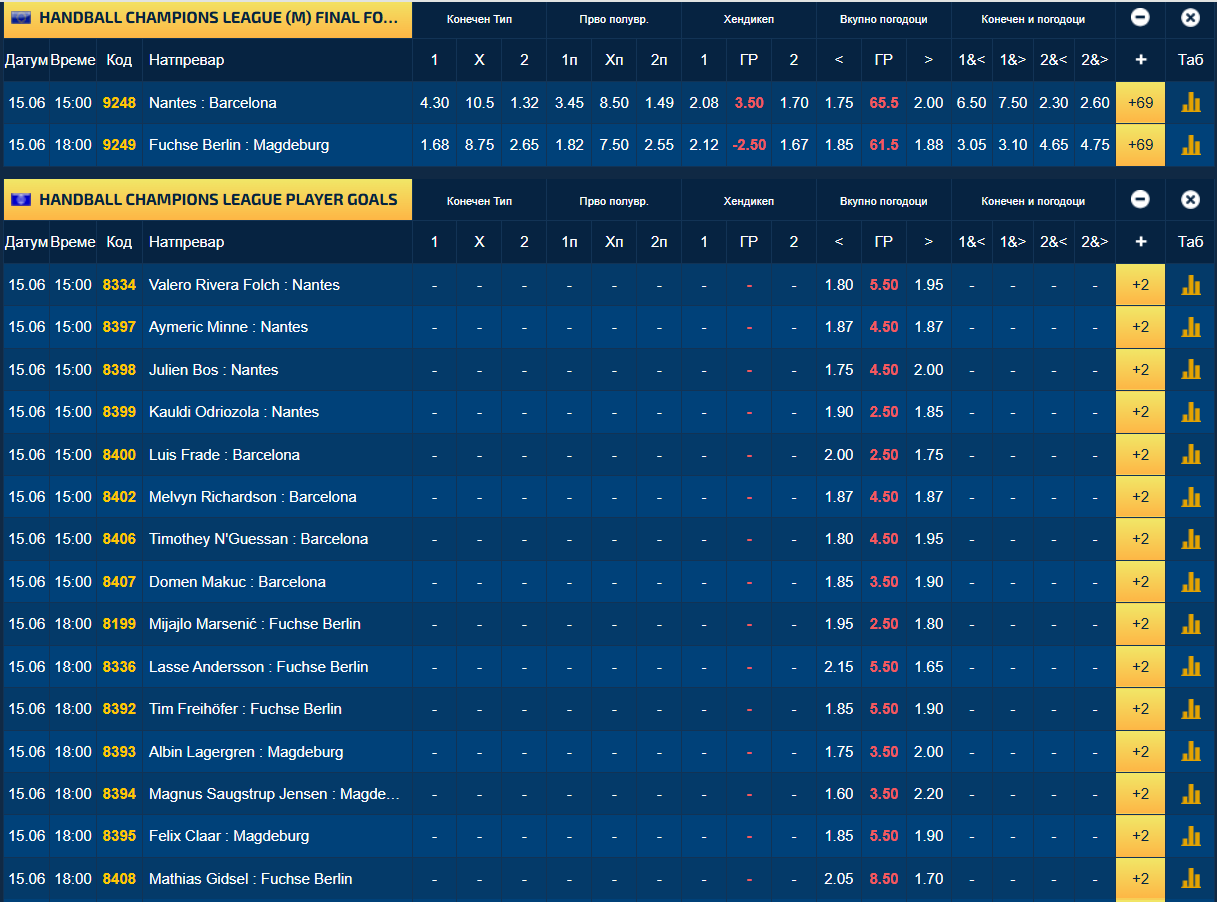Open stats chart for Lasse Andersson row
This screenshot has width=1217, height=902.
coord(1190,667)
